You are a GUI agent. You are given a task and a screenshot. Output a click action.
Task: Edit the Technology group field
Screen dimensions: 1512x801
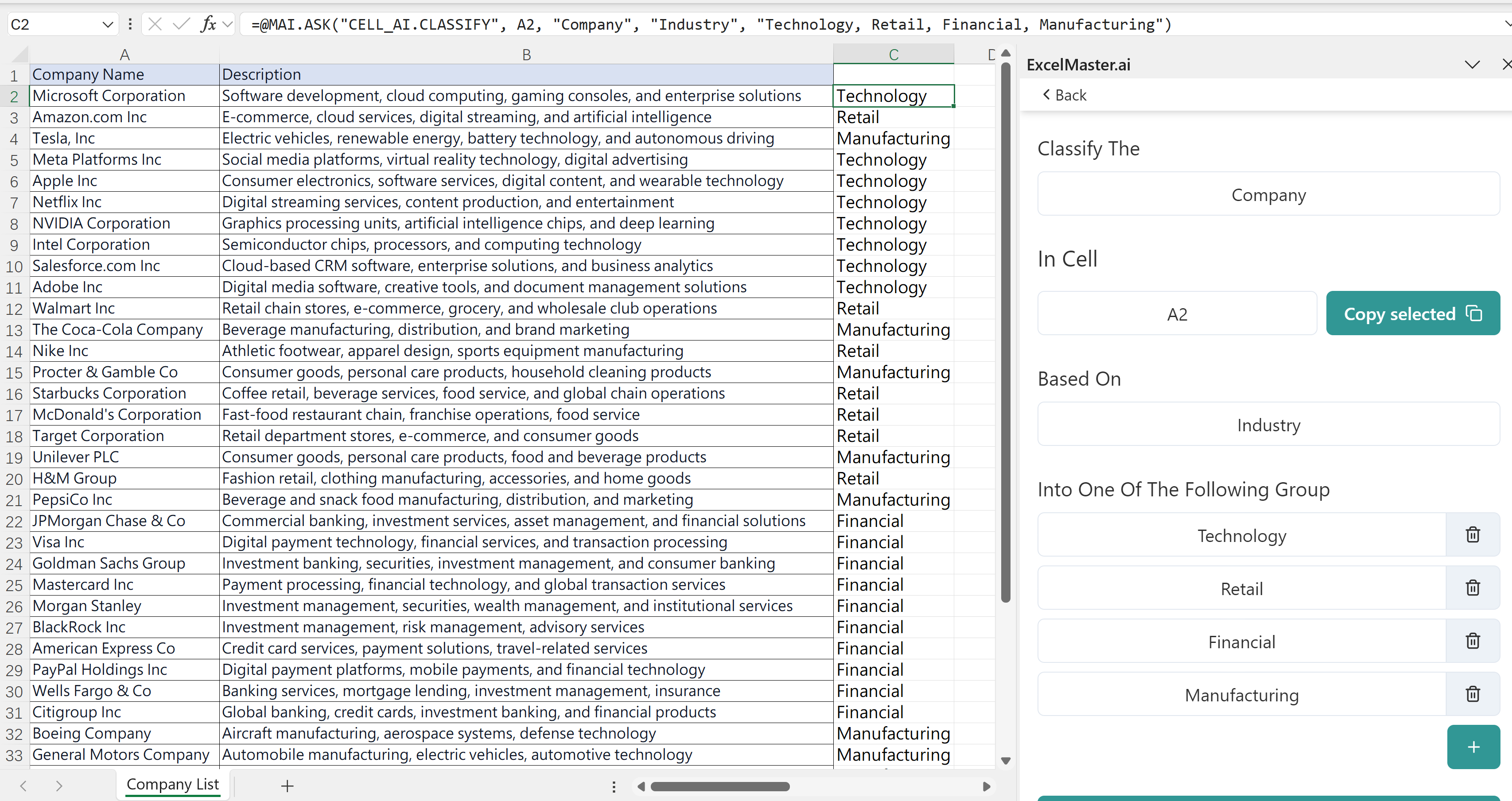point(1242,535)
